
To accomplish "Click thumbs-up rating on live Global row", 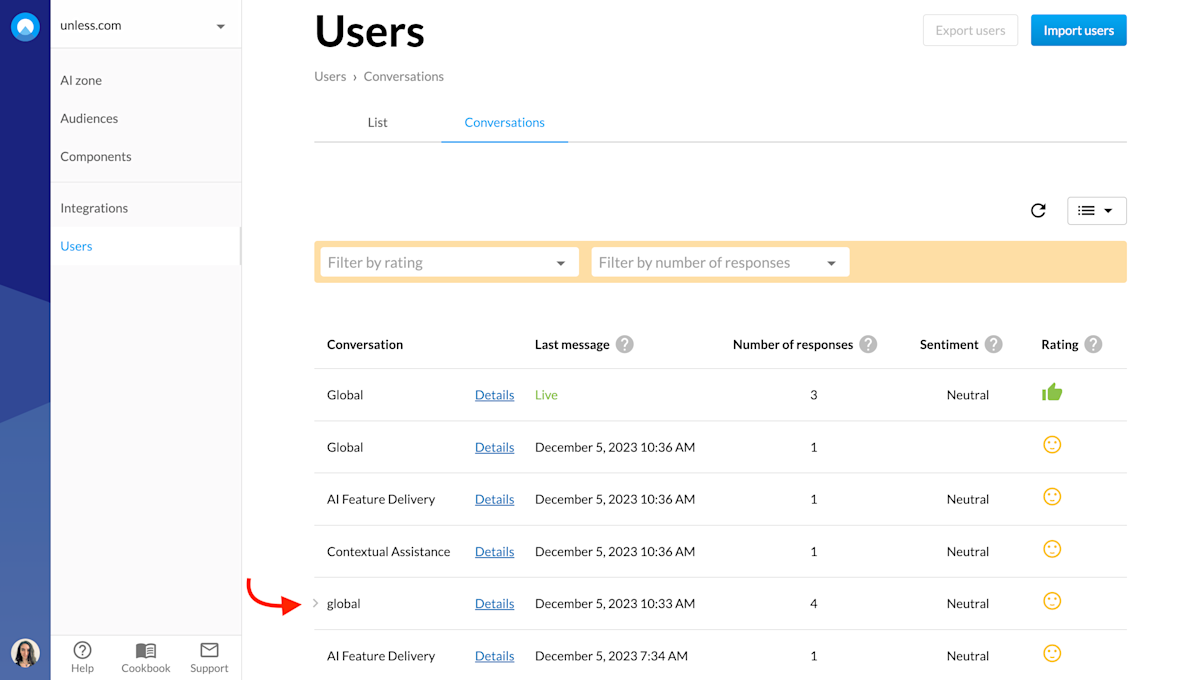I will click(x=1052, y=392).
